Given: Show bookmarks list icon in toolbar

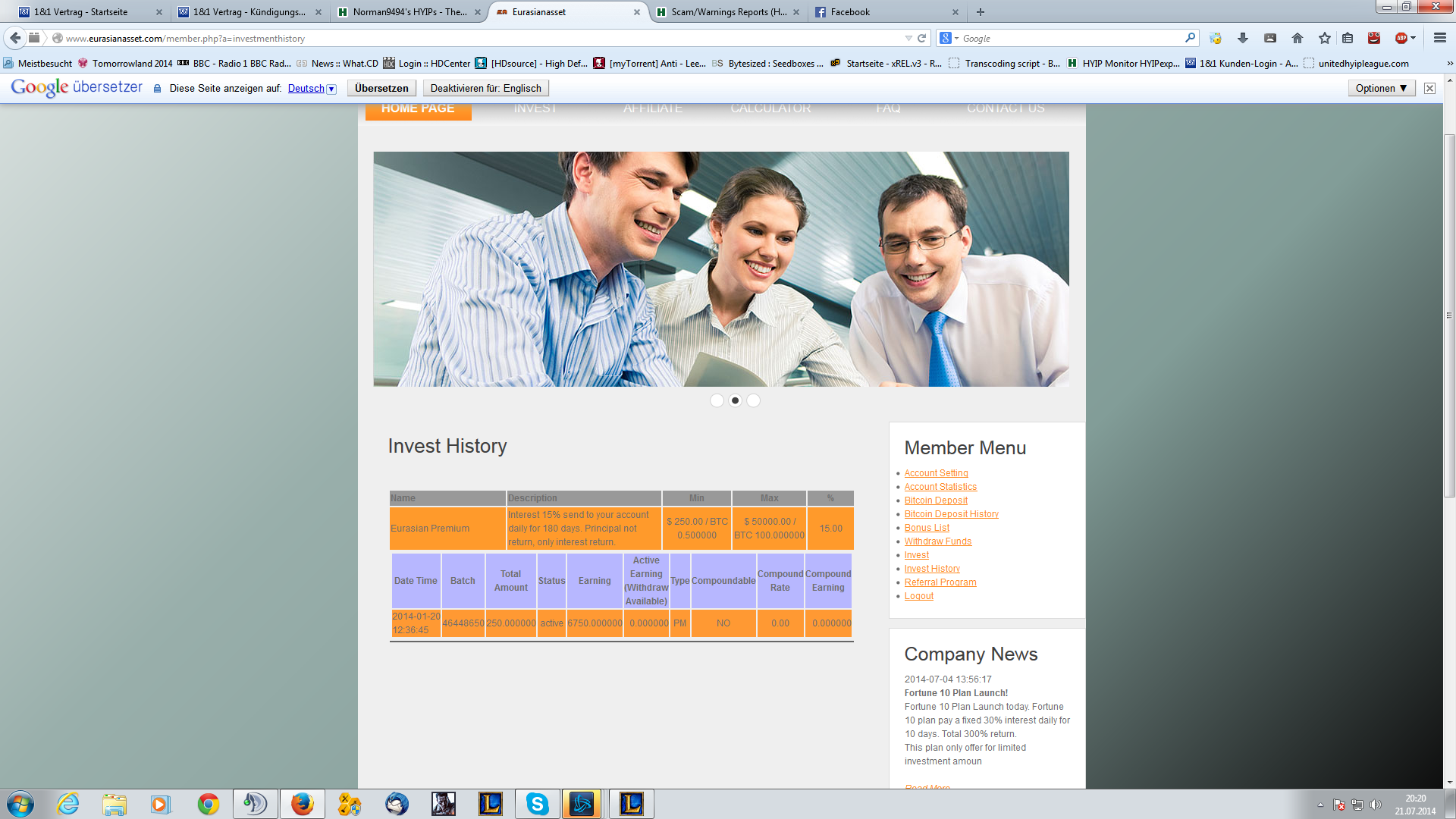Looking at the screenshot, I should 1348,38.
